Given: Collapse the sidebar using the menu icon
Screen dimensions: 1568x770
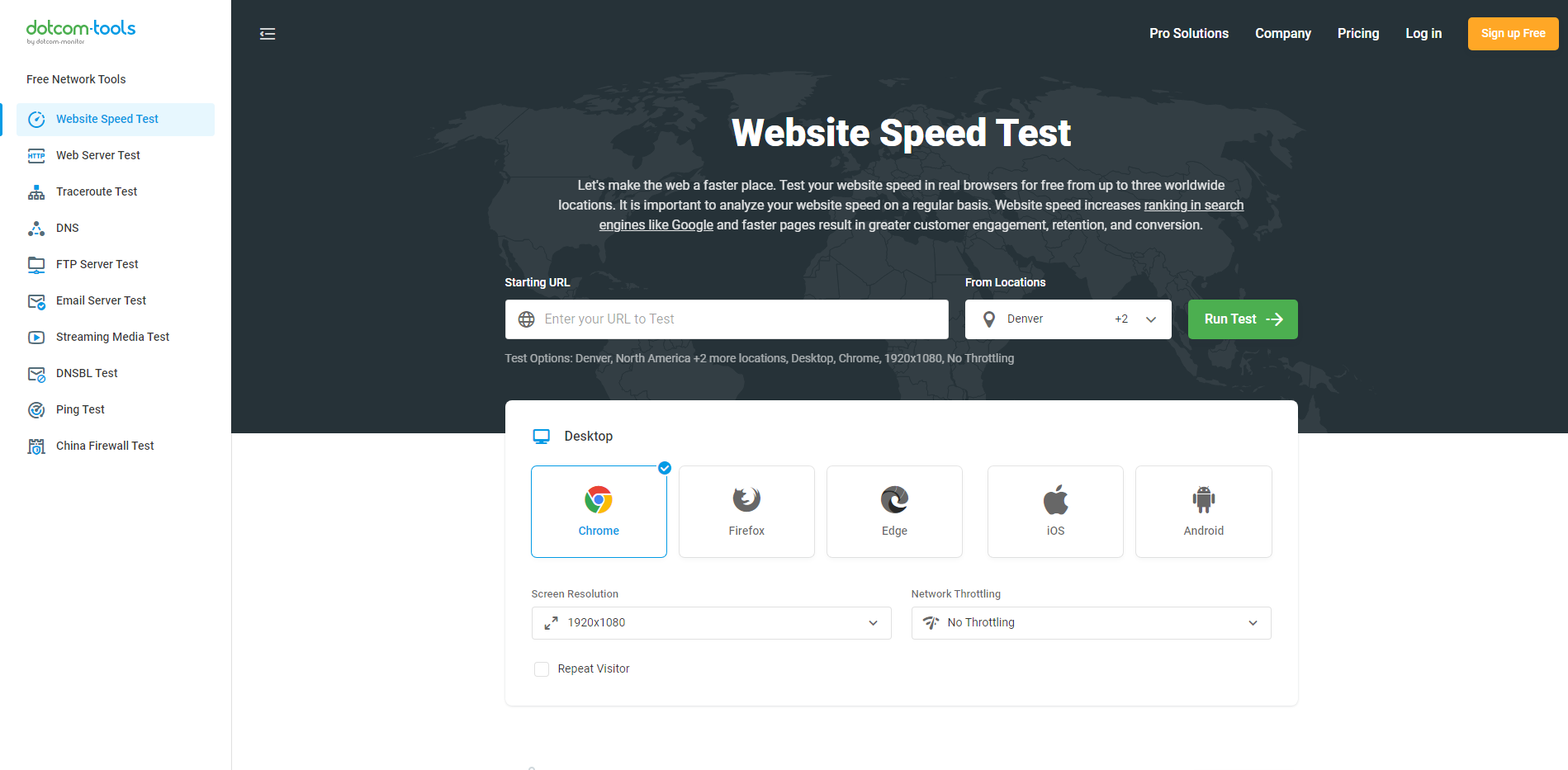Looking at the screenshot, I should coord(268,34).
